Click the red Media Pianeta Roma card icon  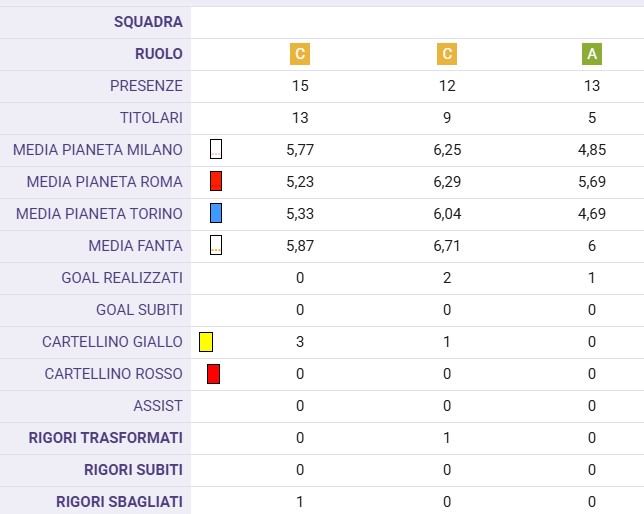pyautogui.click(x=216, y=182)
